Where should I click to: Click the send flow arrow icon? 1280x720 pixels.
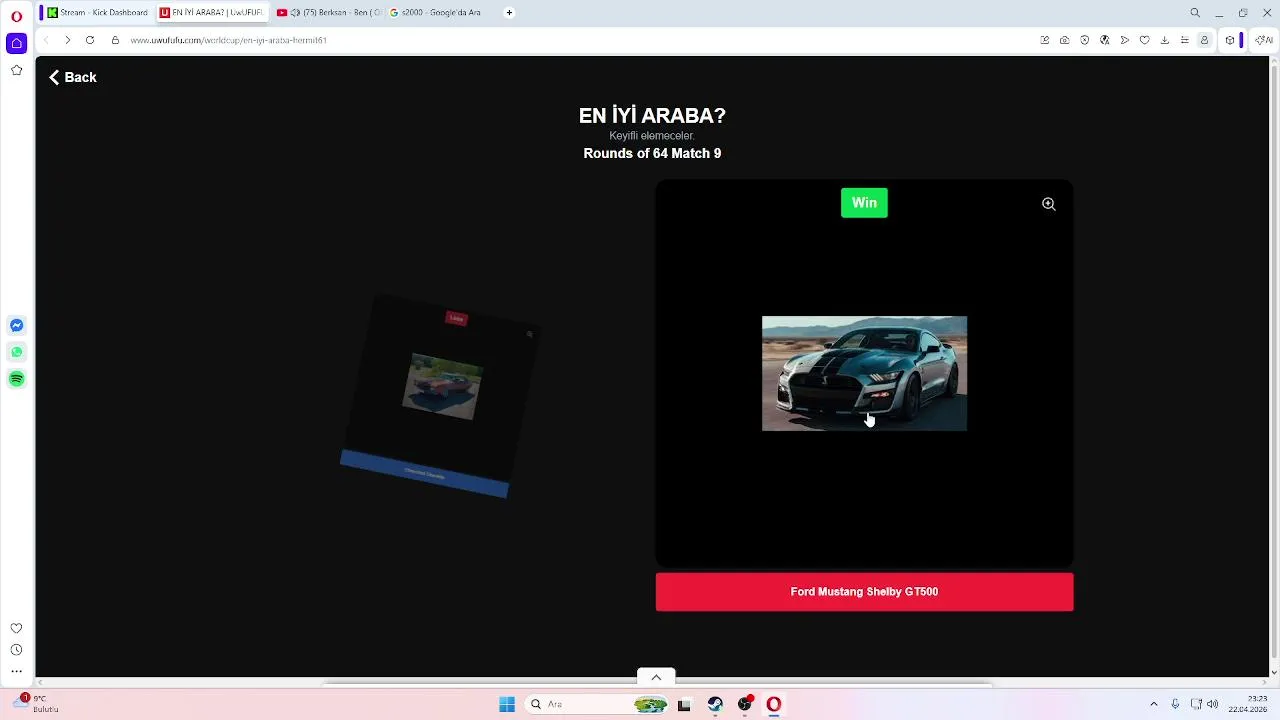[x=1125, y=40]
